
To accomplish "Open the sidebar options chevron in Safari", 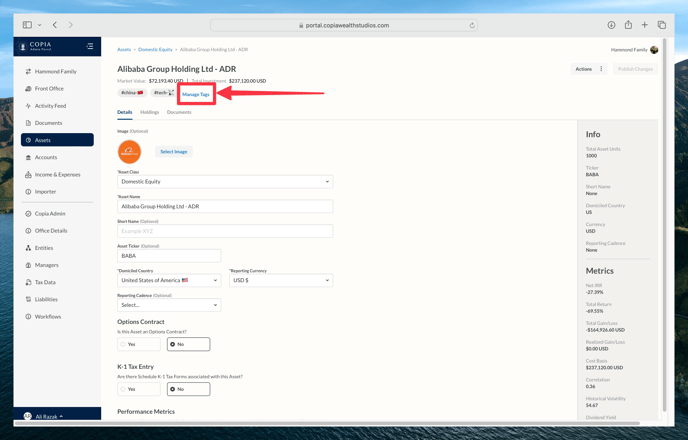I will tap(39, 25).
